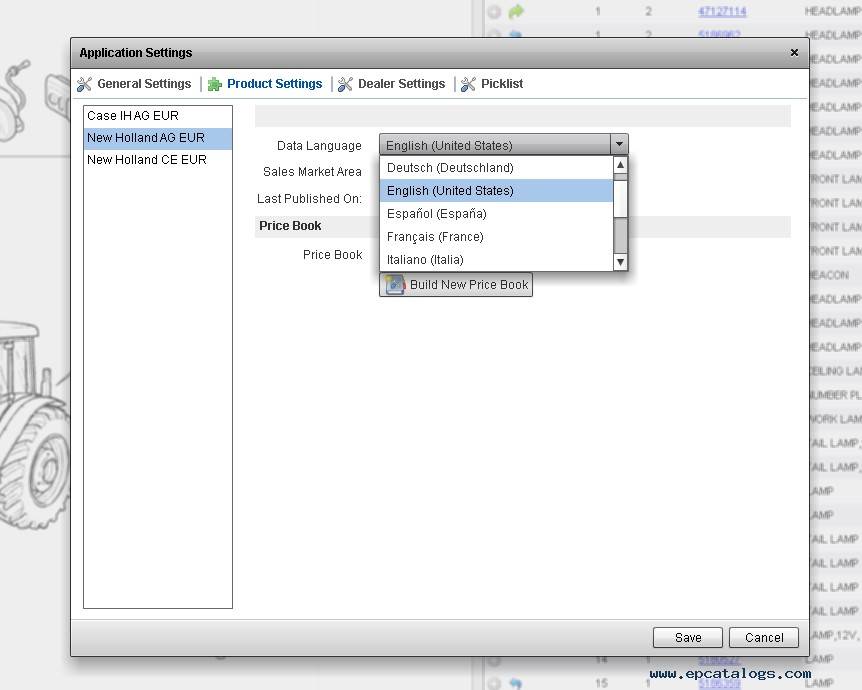This screenshot has height=690, width=862.
Task: Choose Deutsch (Deutschland) from language list
Action: pos(450,168)
